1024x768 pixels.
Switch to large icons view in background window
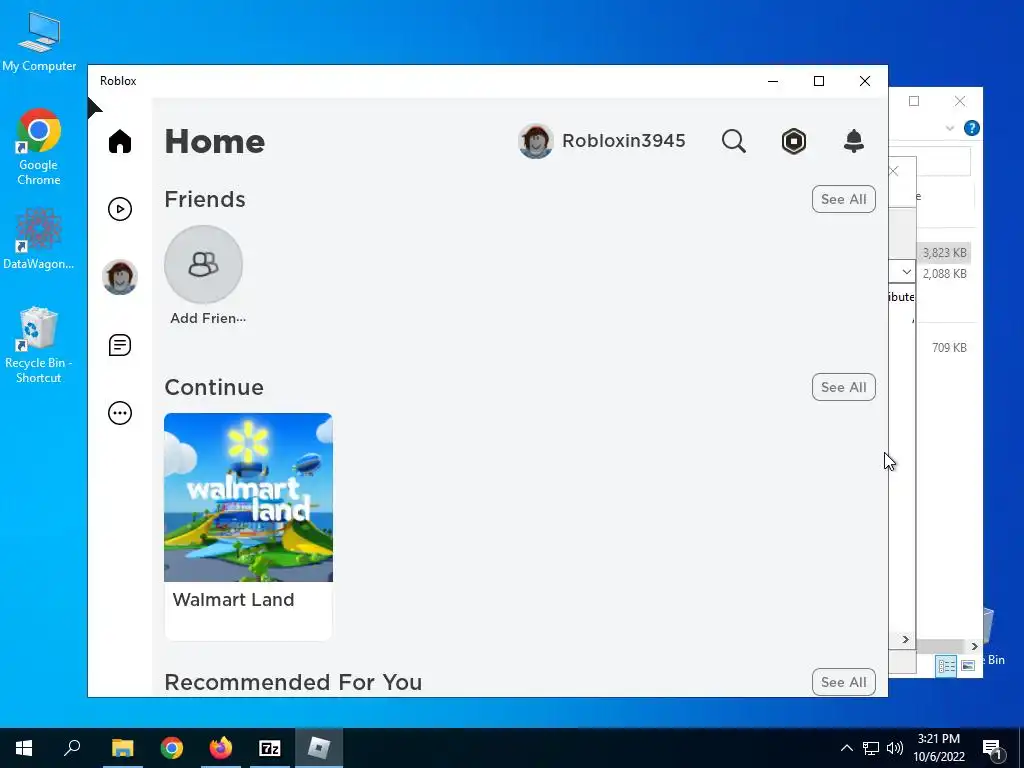tap(968, 665)
